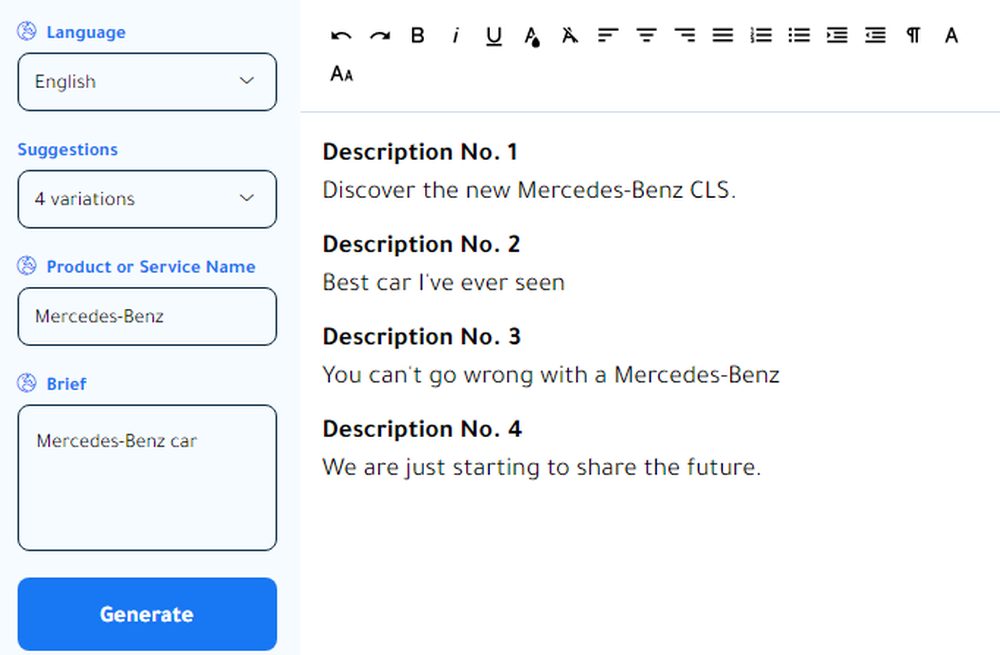Align text to the right

pos(685,36)
